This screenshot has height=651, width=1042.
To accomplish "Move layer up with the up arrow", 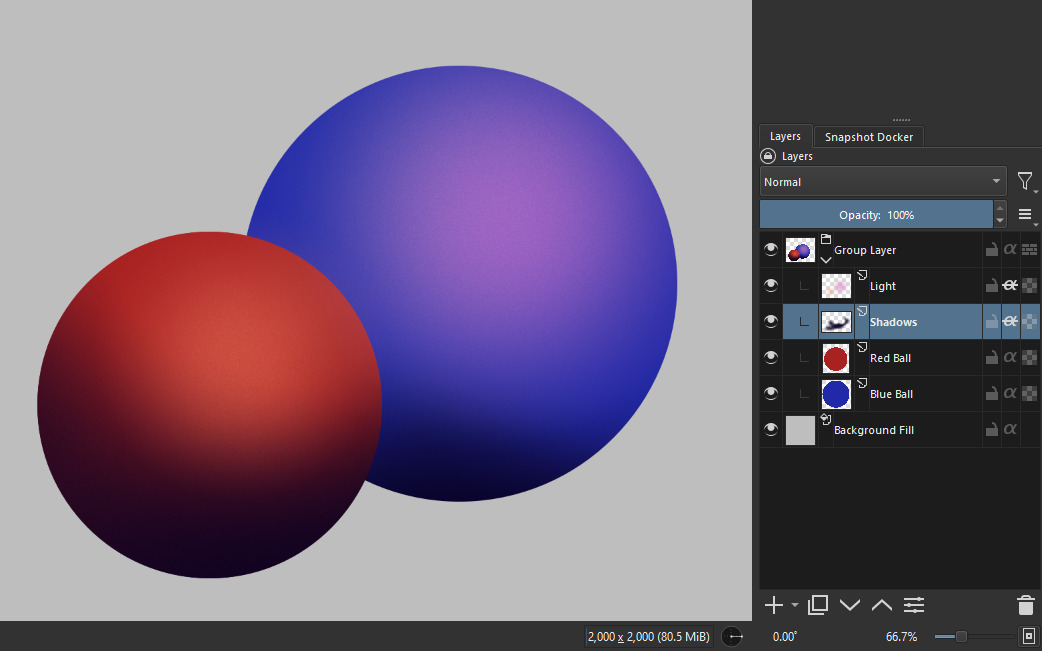I will [882, 605].
